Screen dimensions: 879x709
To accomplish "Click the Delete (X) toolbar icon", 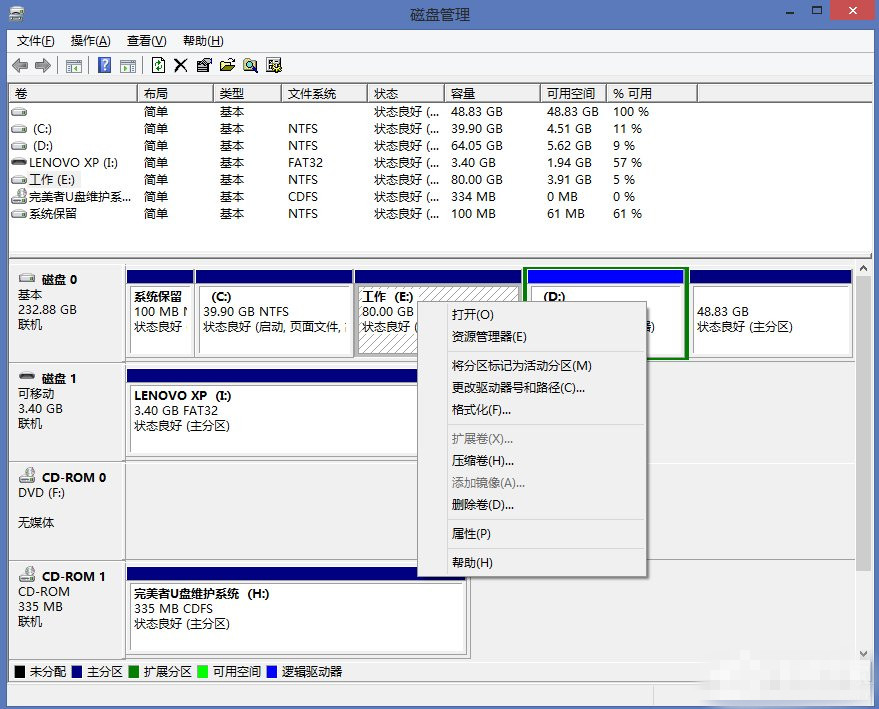I will point(182,65).
